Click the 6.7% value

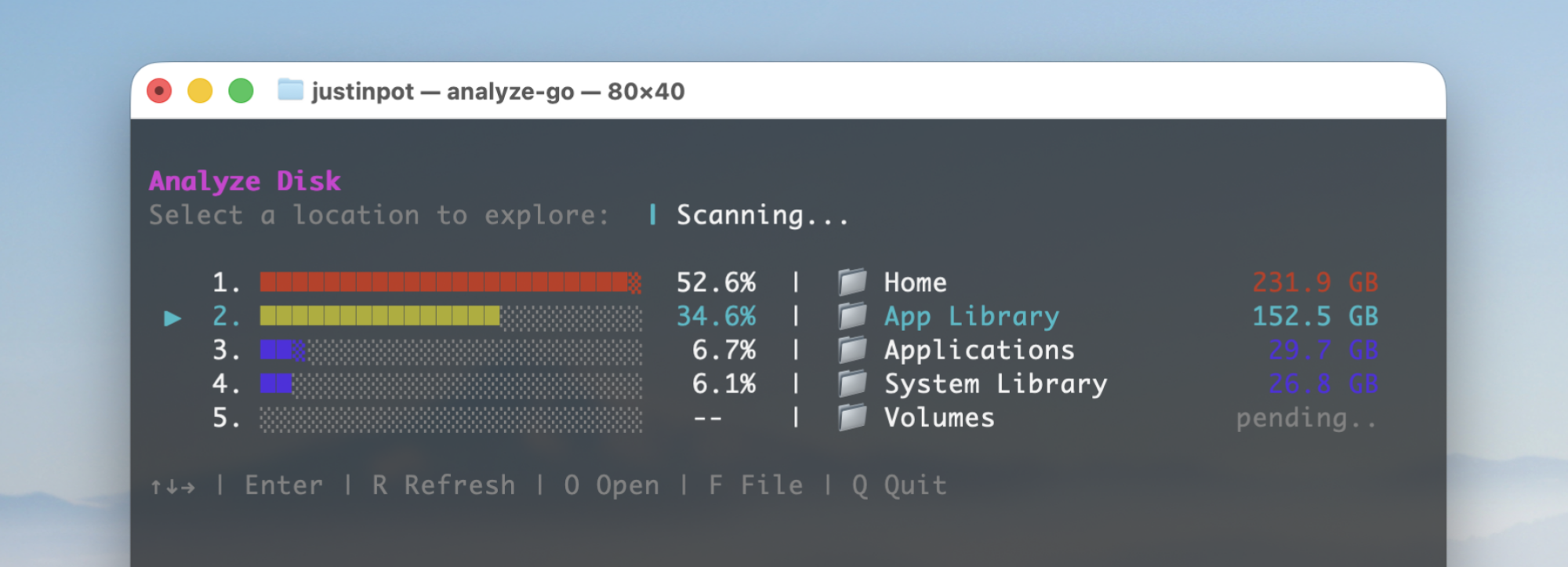pos(724,350)
